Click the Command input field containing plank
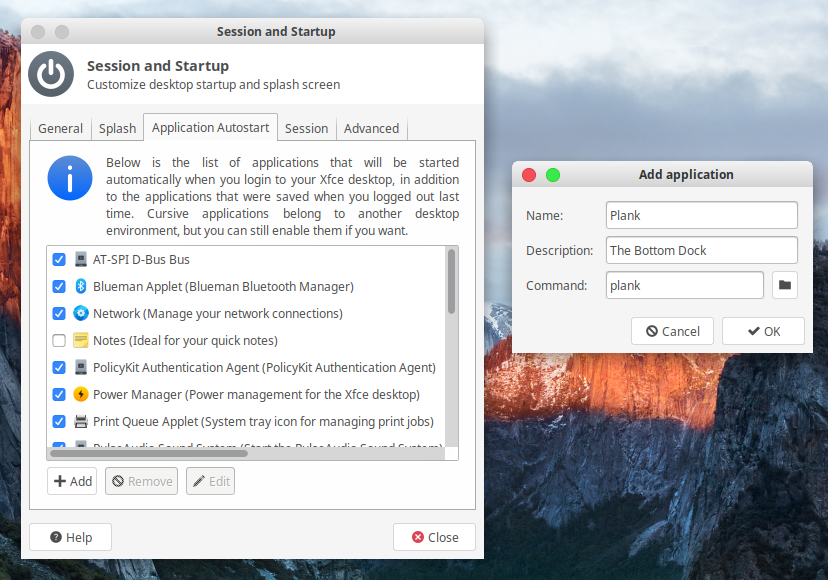Screen dimensions: 828x580 [684, 285]
